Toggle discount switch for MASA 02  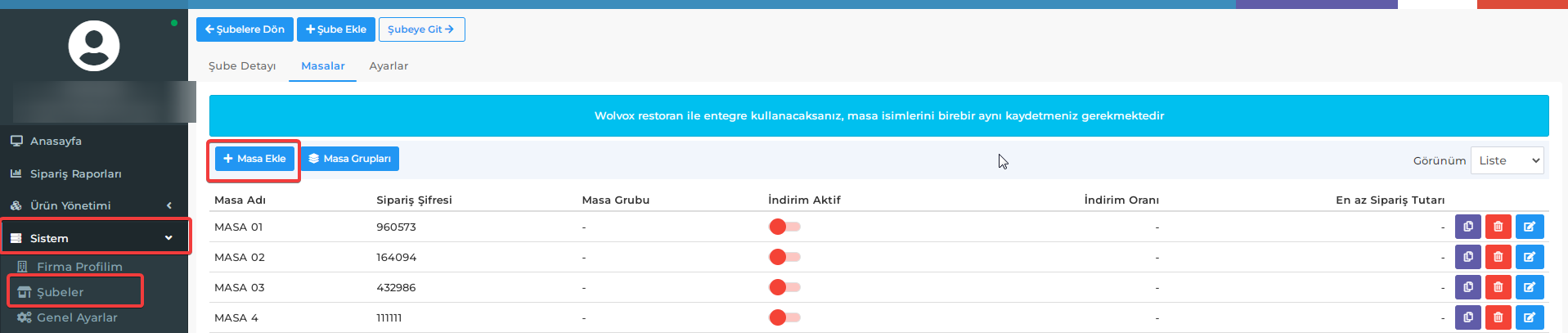(784, 257)
